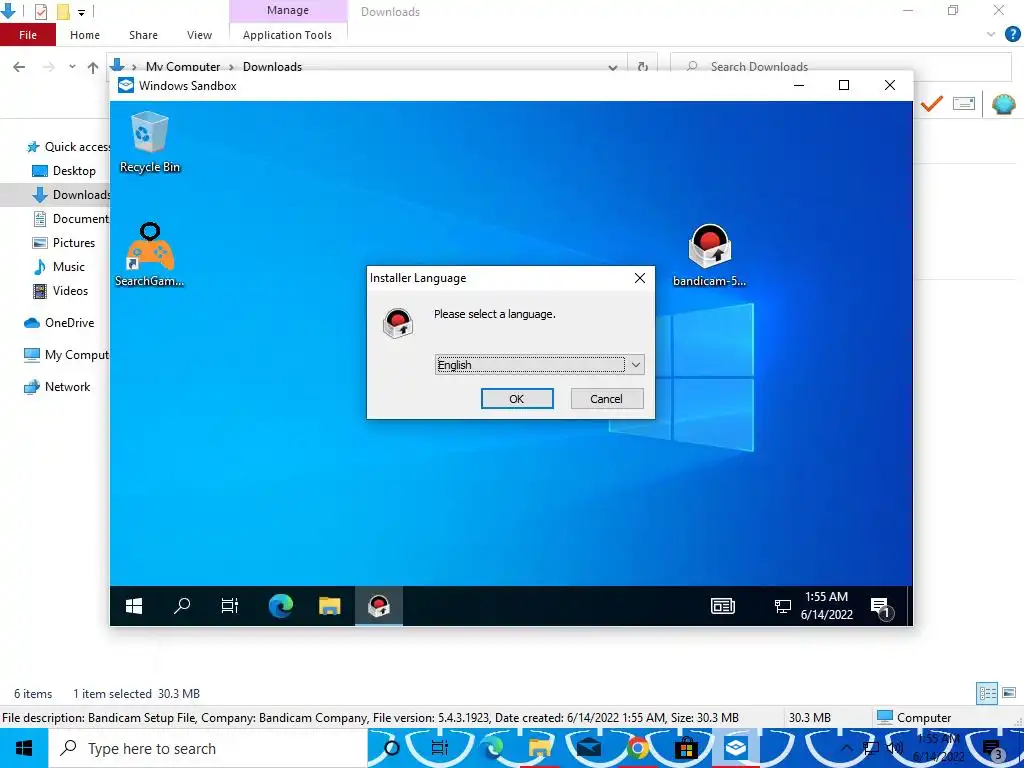Open the Application Tools tab
The height and width of the screenshot is (768, 1024).
(287, 35)
